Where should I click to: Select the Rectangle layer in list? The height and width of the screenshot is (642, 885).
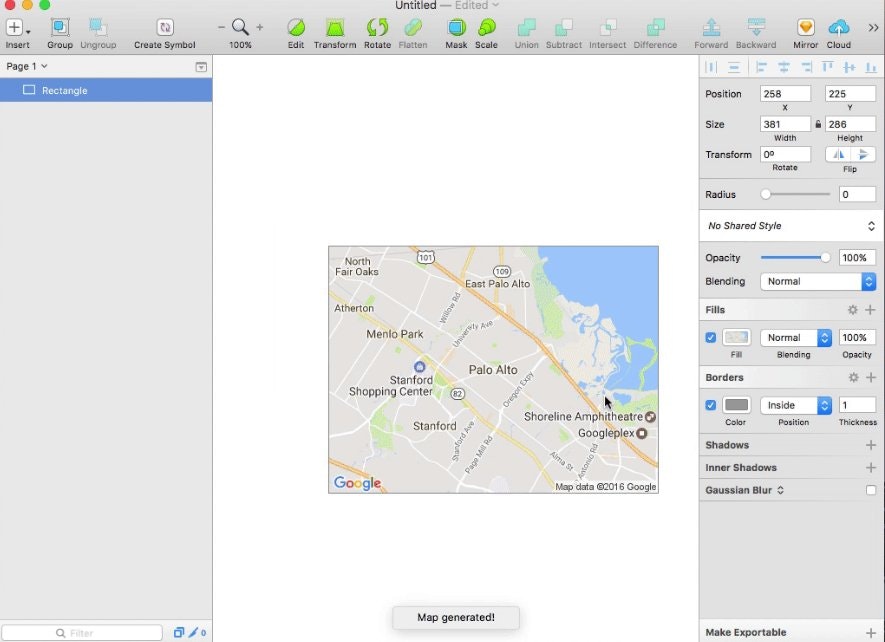(x=106, y=90)
